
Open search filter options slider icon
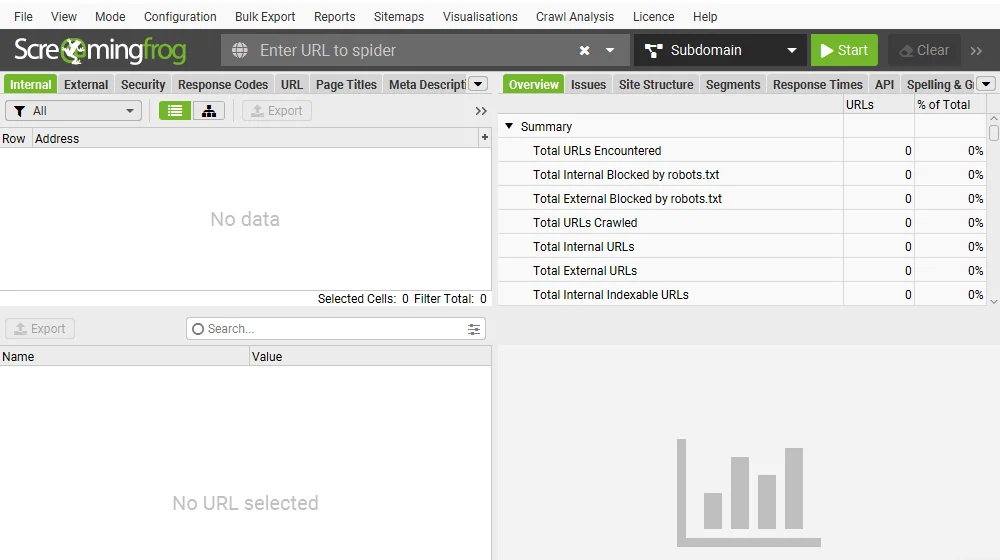tap(474, 329)
